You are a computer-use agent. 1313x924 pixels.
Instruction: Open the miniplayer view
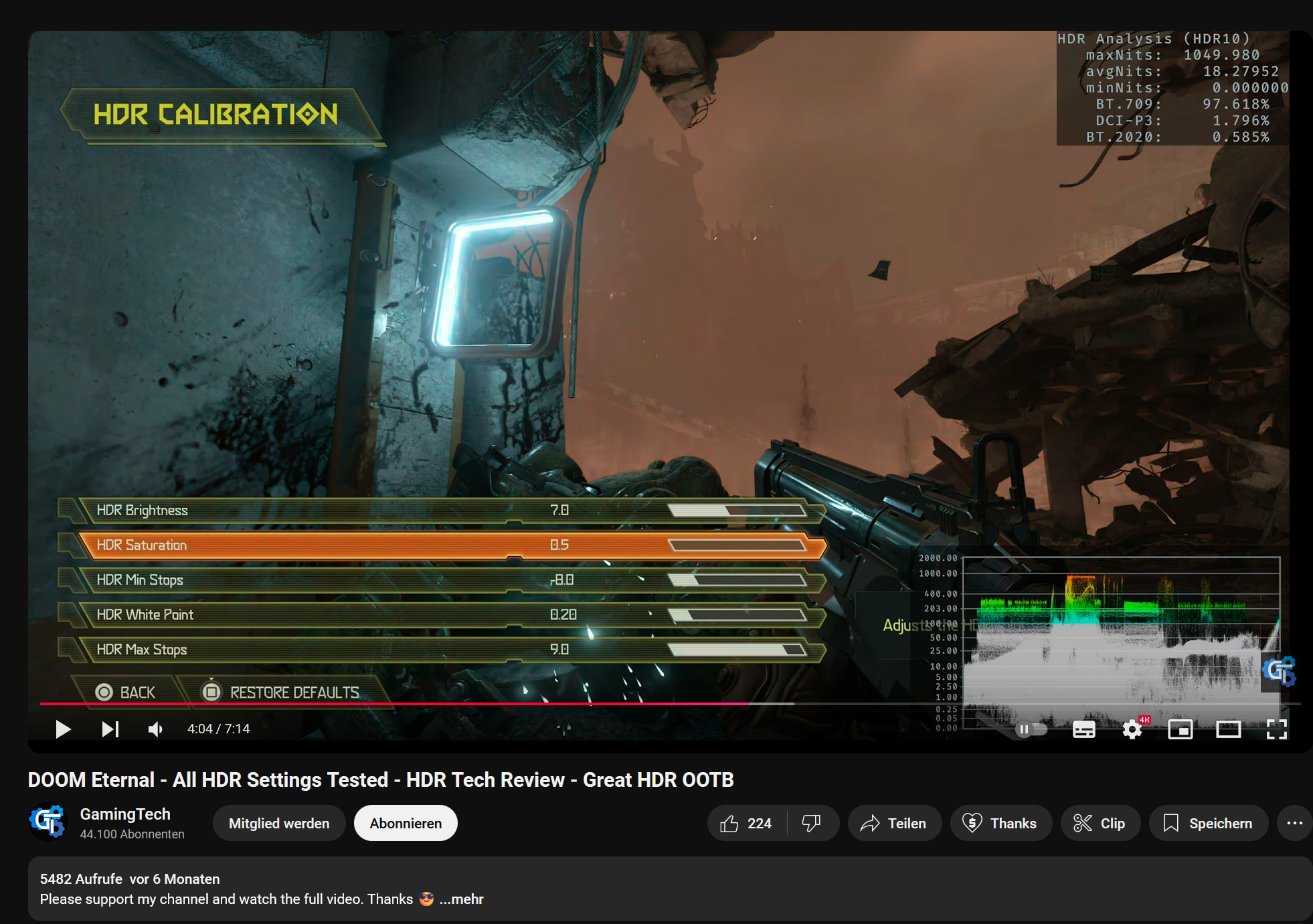[1181, 729]
